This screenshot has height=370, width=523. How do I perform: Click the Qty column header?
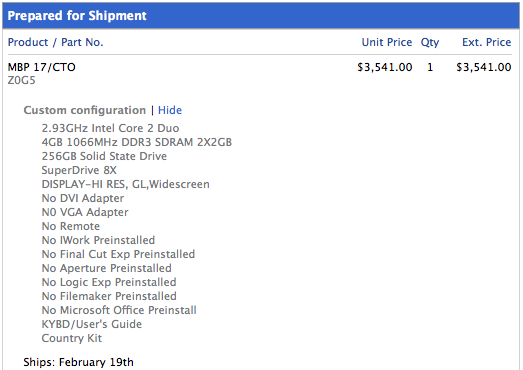point(430,43)
